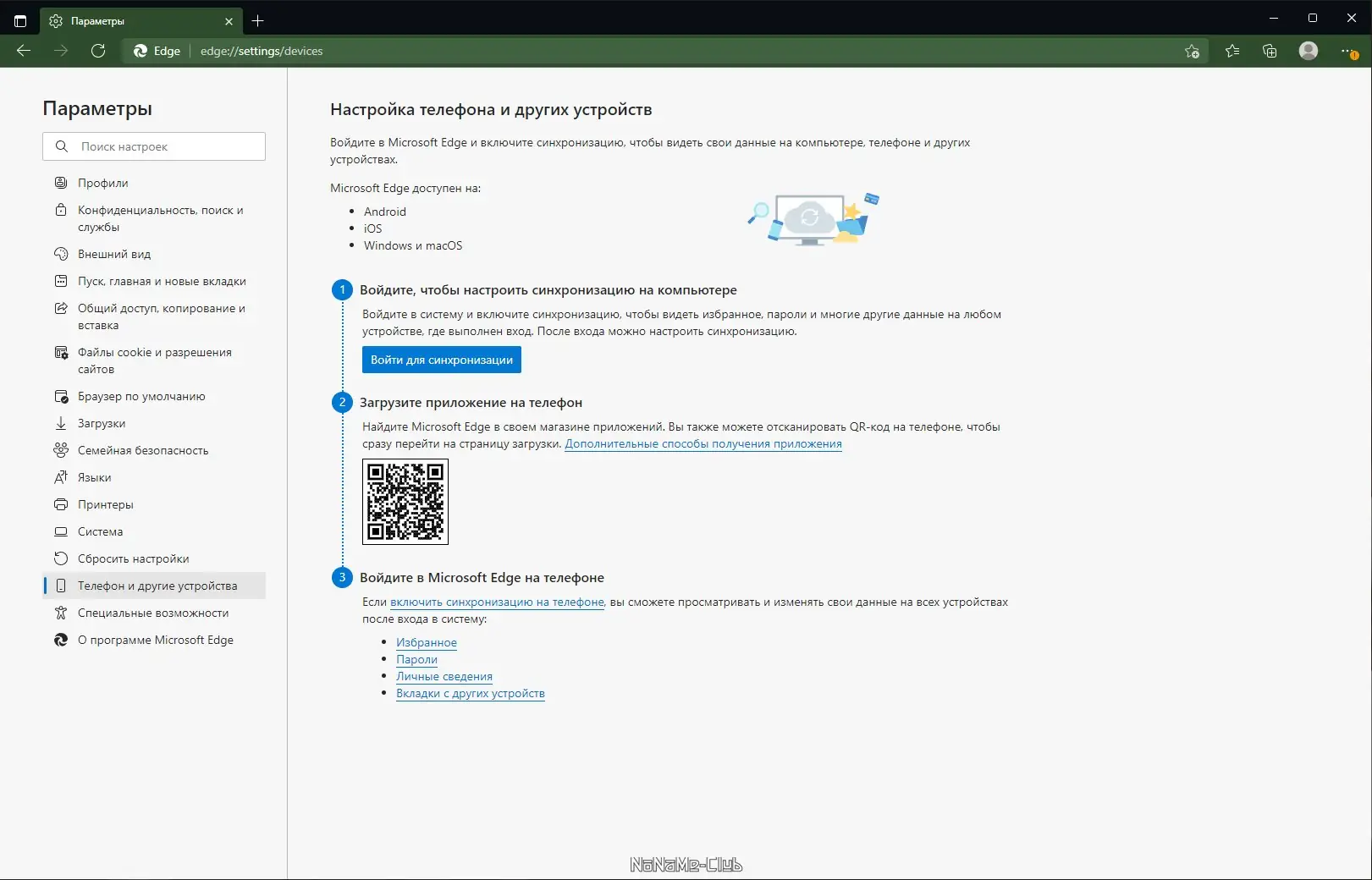Click the address bar URL edge://settings/devices
The width and height of the screenshot is (1372, 880).
coord(262,51)
